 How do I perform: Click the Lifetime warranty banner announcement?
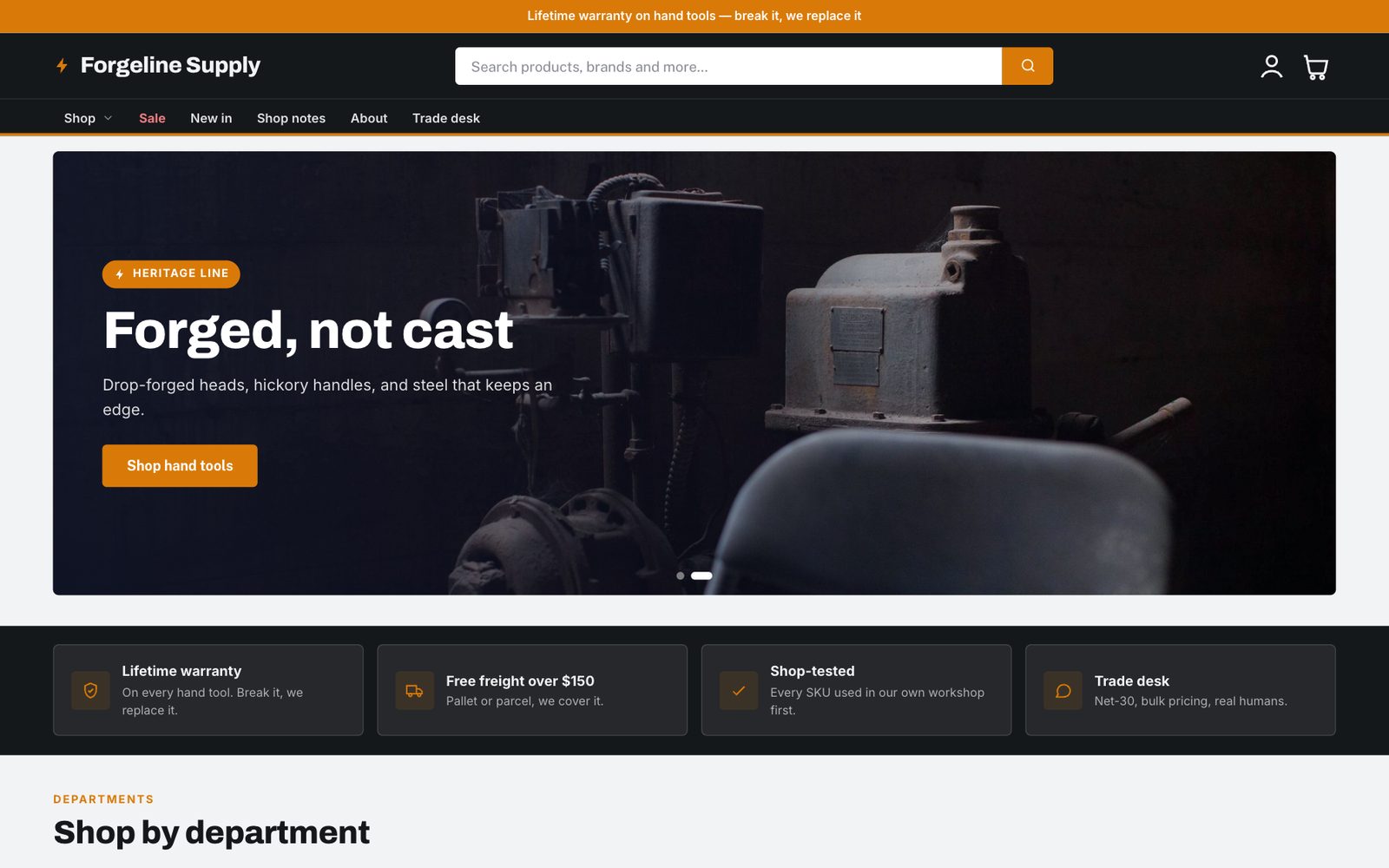[694, 16]
